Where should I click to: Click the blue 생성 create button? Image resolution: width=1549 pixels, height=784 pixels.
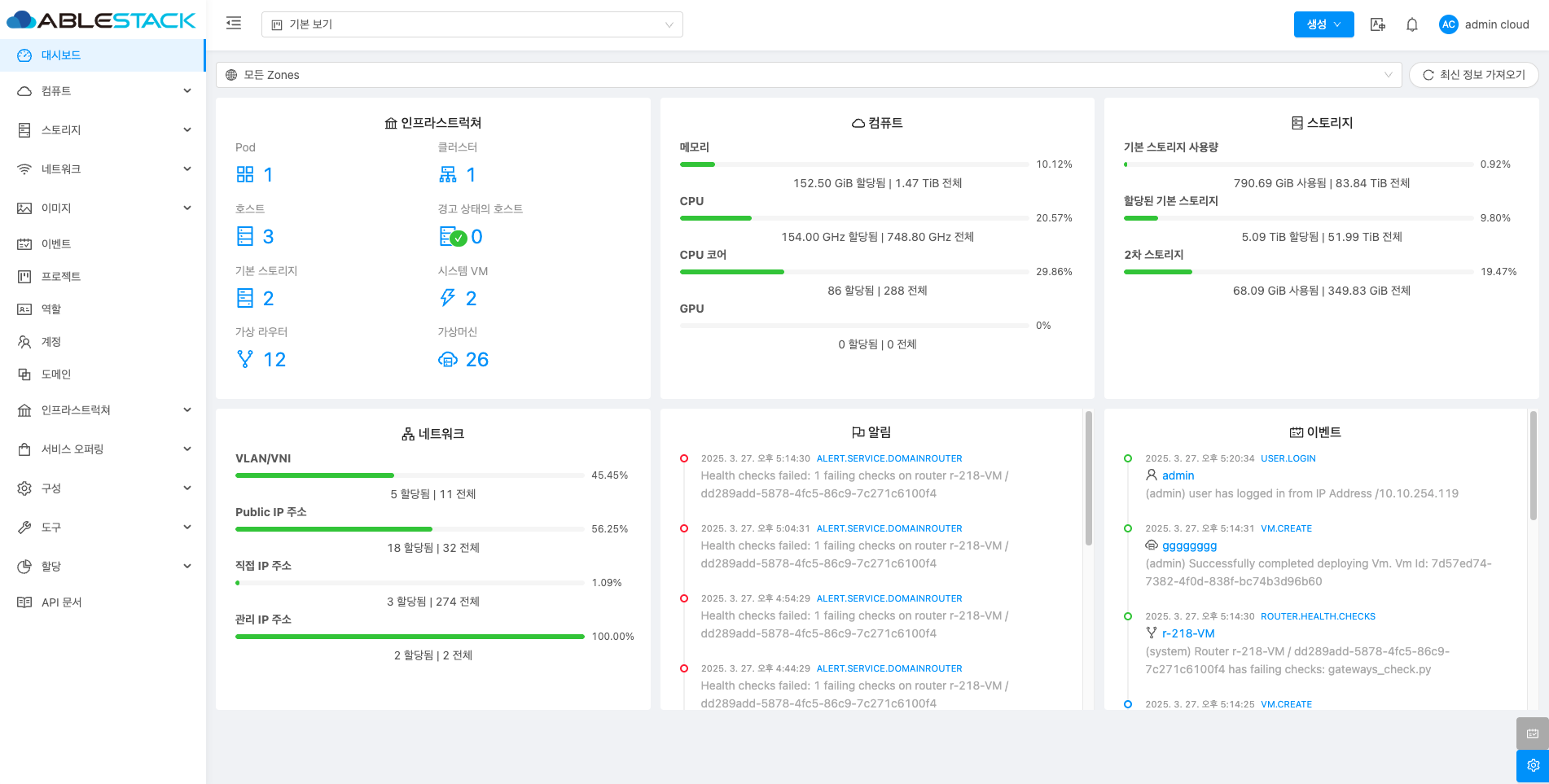click(1323, 24)
